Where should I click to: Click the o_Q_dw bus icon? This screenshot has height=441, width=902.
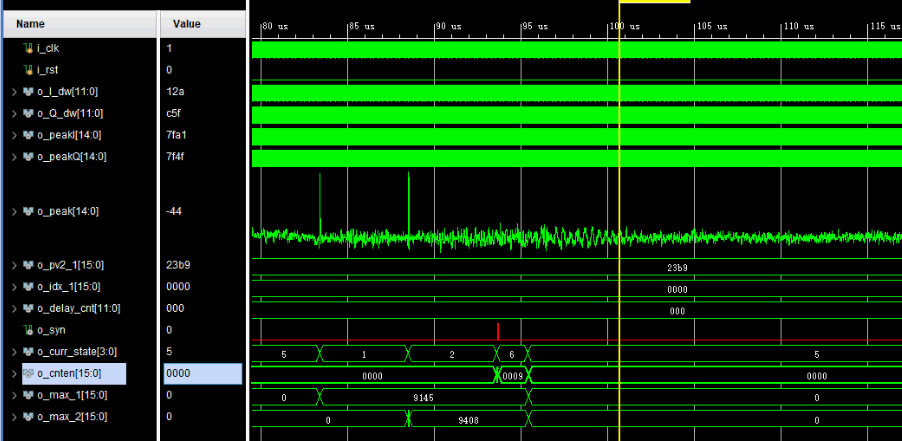pos(28,113)
